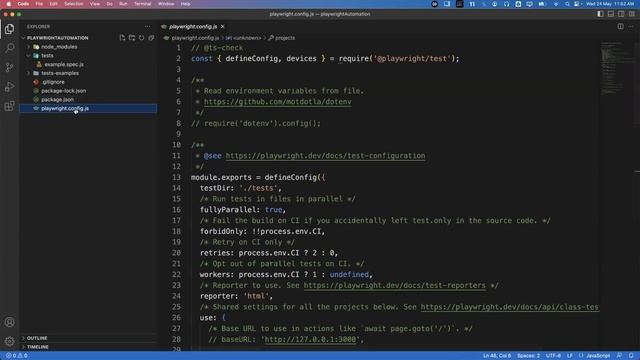
Task: Open the View menu
Action: [x=95, y=4]
